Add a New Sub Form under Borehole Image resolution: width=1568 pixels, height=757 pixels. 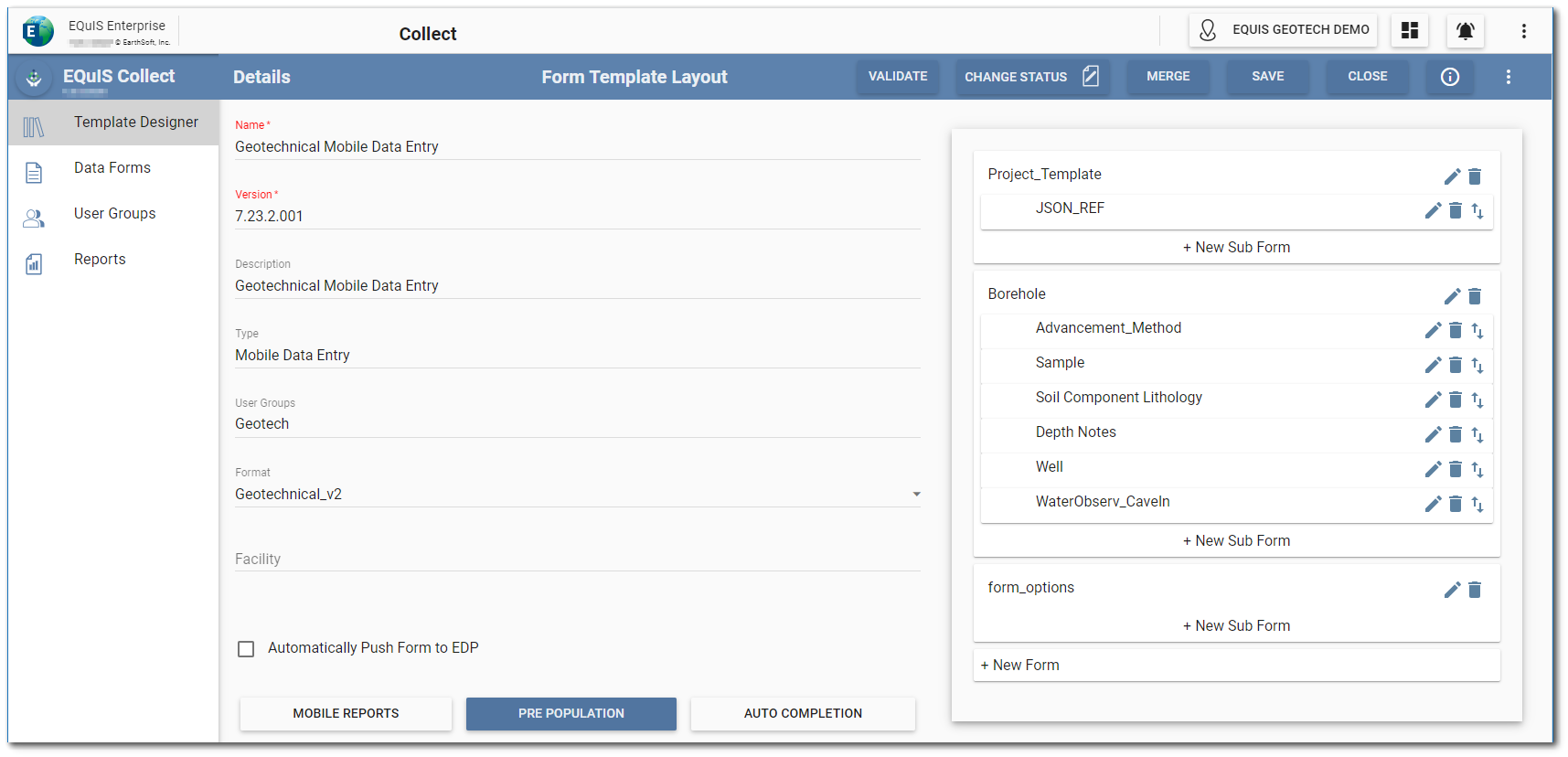pyautogui.click(x=1236, y=541)
